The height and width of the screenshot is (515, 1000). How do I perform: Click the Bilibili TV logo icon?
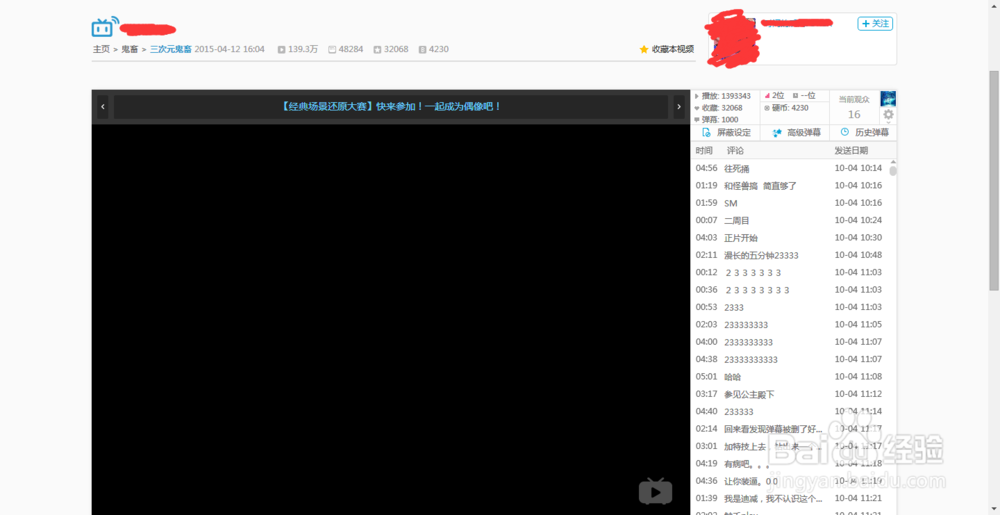click(105, 27)
